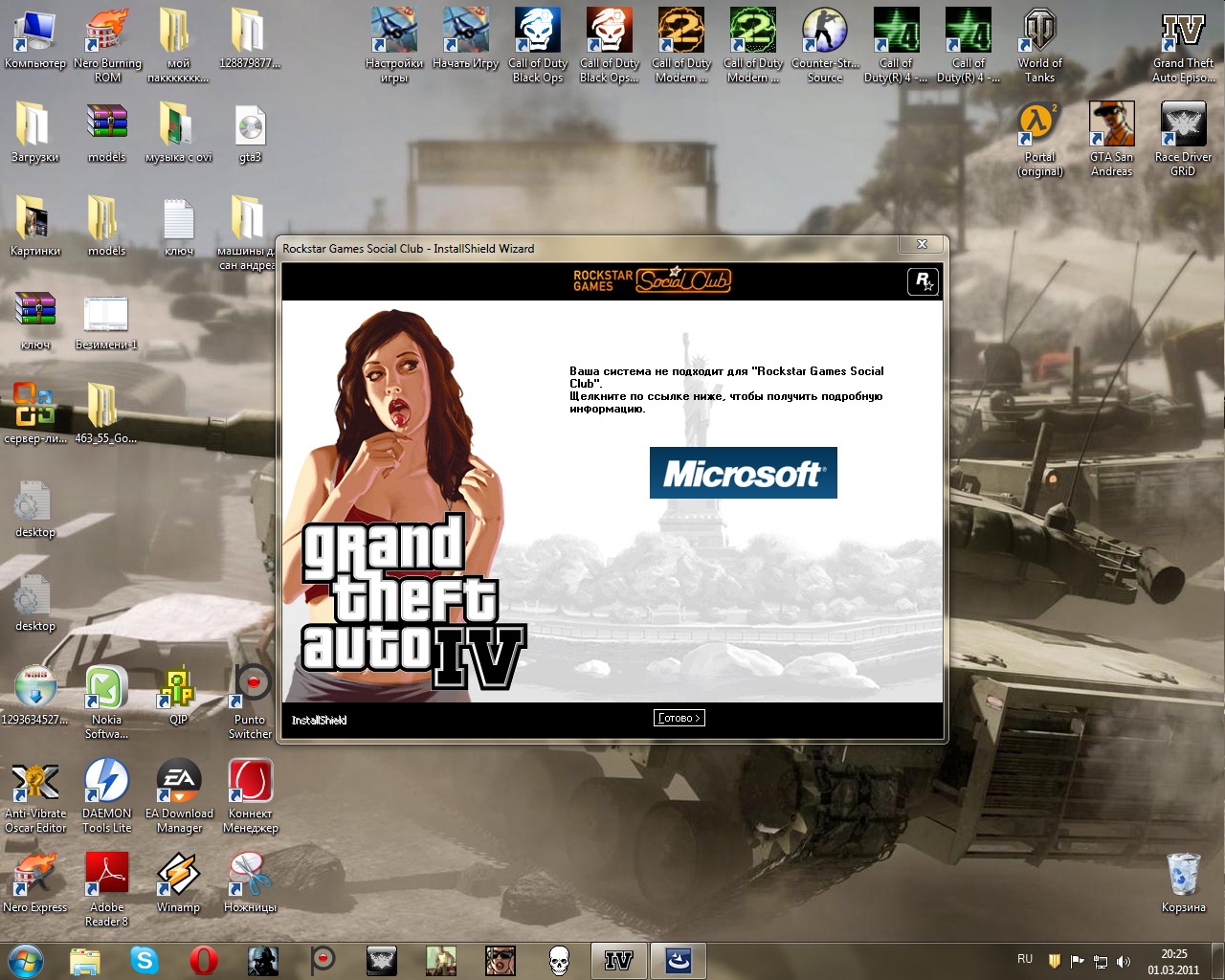Screen dimensions: 1225x980
Task: Open the музыка с ovi folder
Action: [179, 134]
